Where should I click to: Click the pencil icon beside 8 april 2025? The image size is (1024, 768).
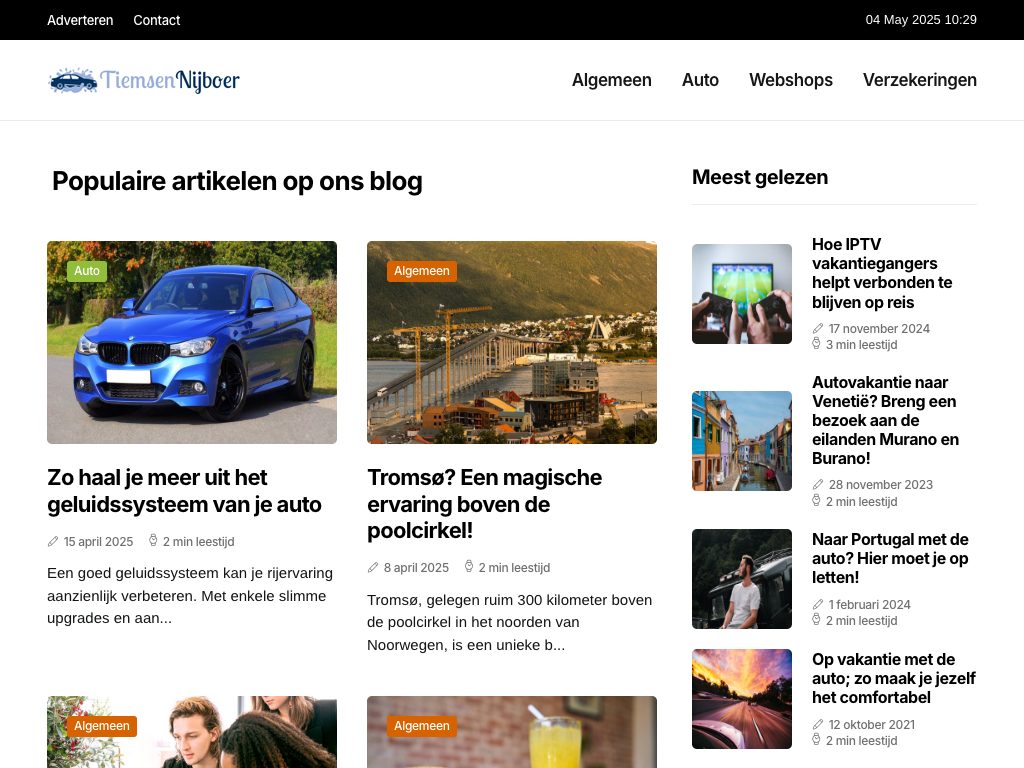[373, 568]
